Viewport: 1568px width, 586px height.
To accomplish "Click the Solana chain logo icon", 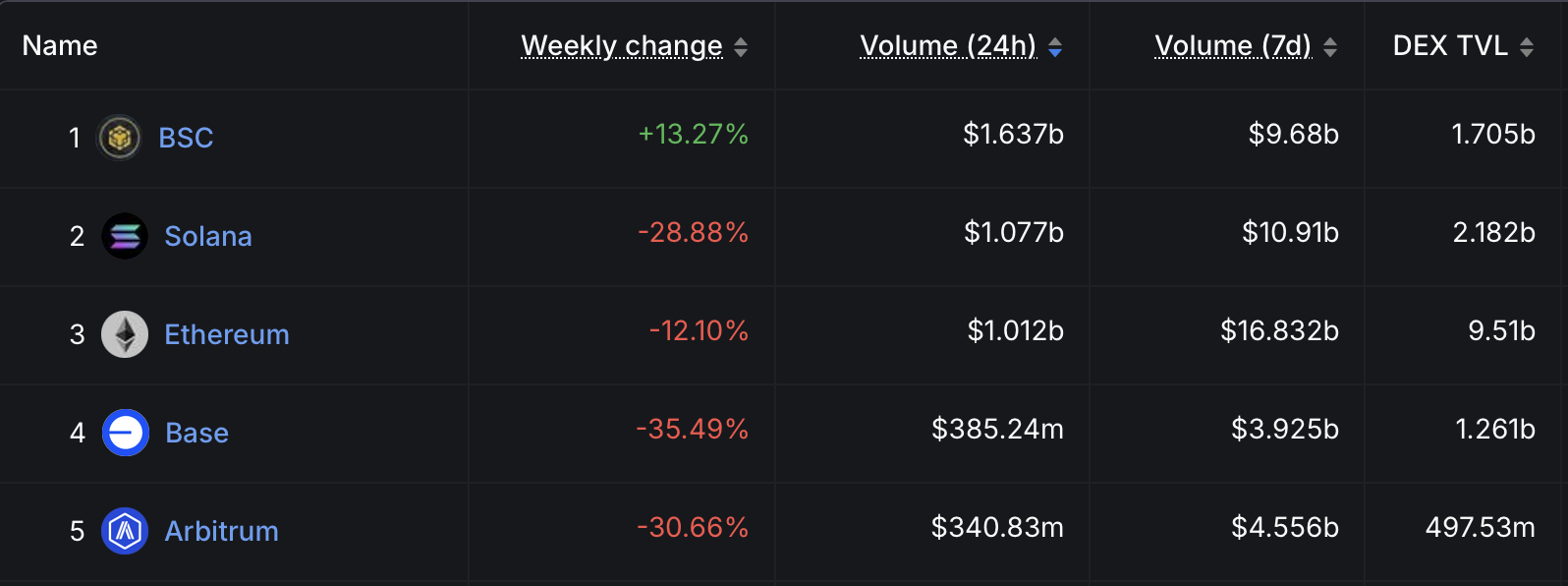I will (x=125, y=236).
